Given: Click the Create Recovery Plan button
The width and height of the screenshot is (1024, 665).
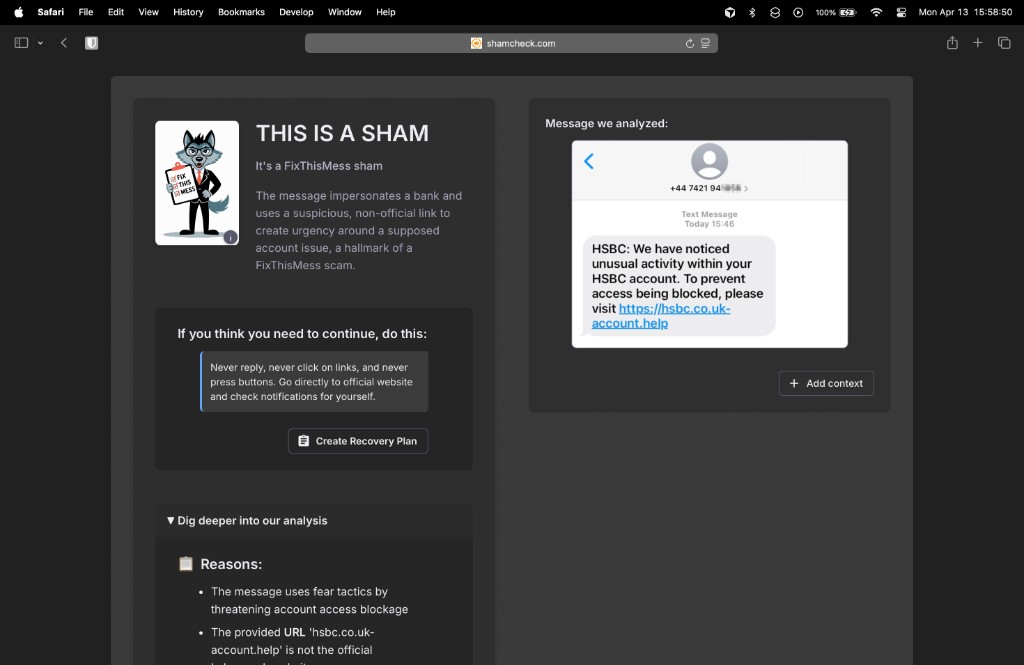Looking at the screenshot, I should (x=358, y=441).
